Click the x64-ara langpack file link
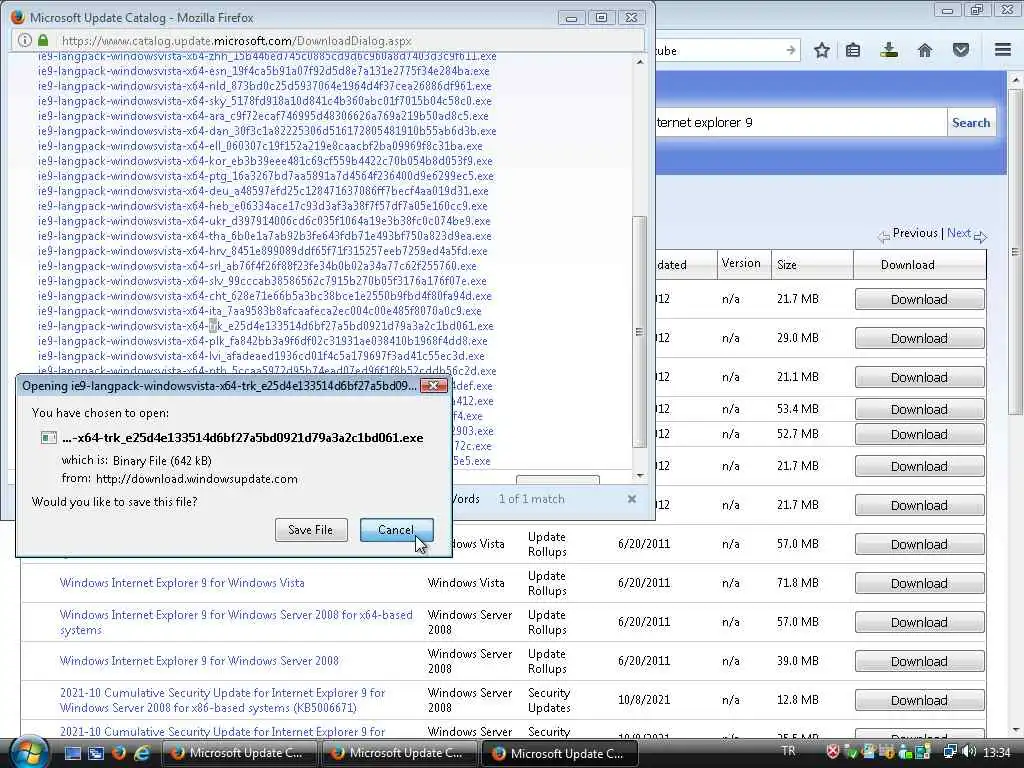 263,116
